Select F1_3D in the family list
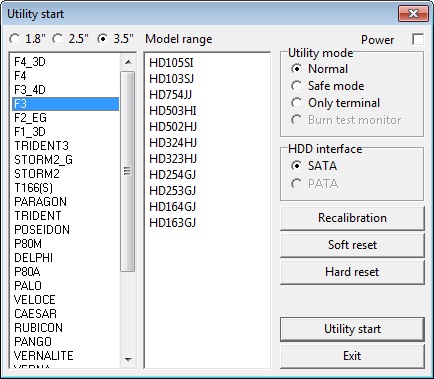This screenshot has width=434, height=379. [x=66, y=132]
